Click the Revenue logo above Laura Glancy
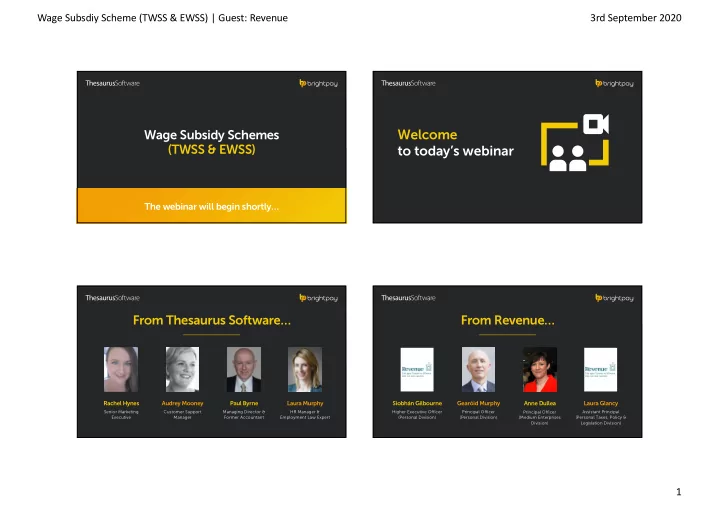Screen dimensions: 720x510 (x=600, y=370)
